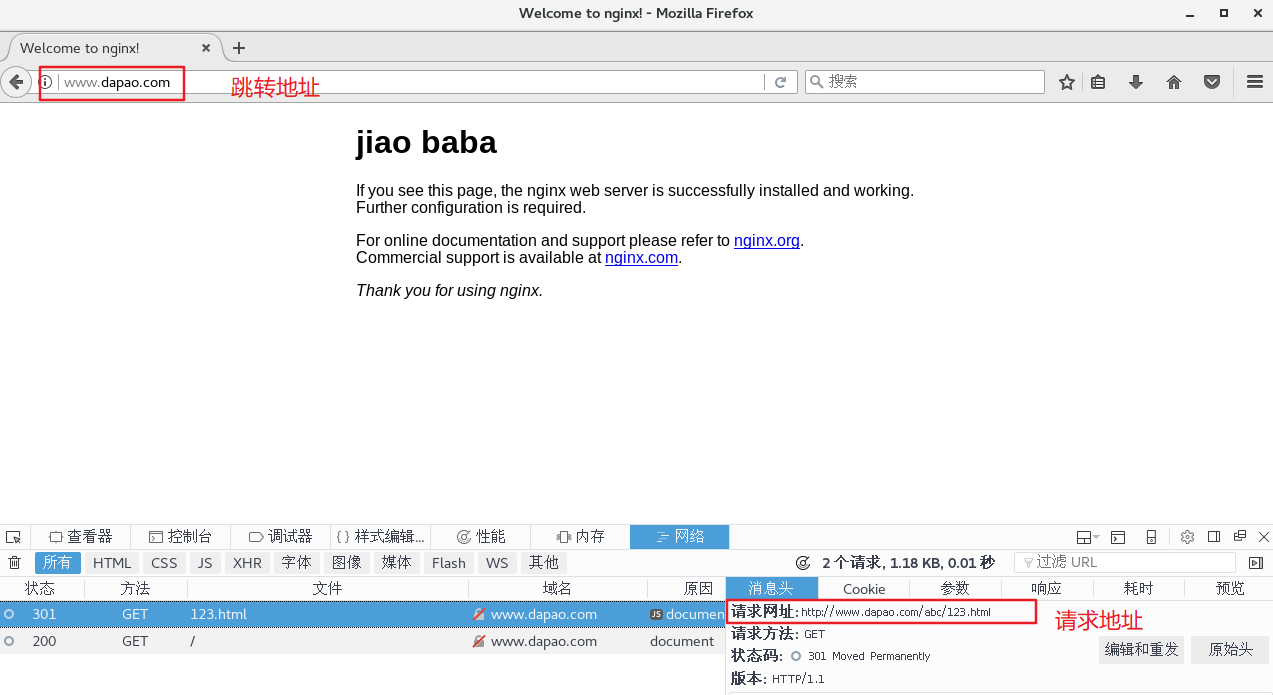Toggle the 其他 other filter

point(544,563)
